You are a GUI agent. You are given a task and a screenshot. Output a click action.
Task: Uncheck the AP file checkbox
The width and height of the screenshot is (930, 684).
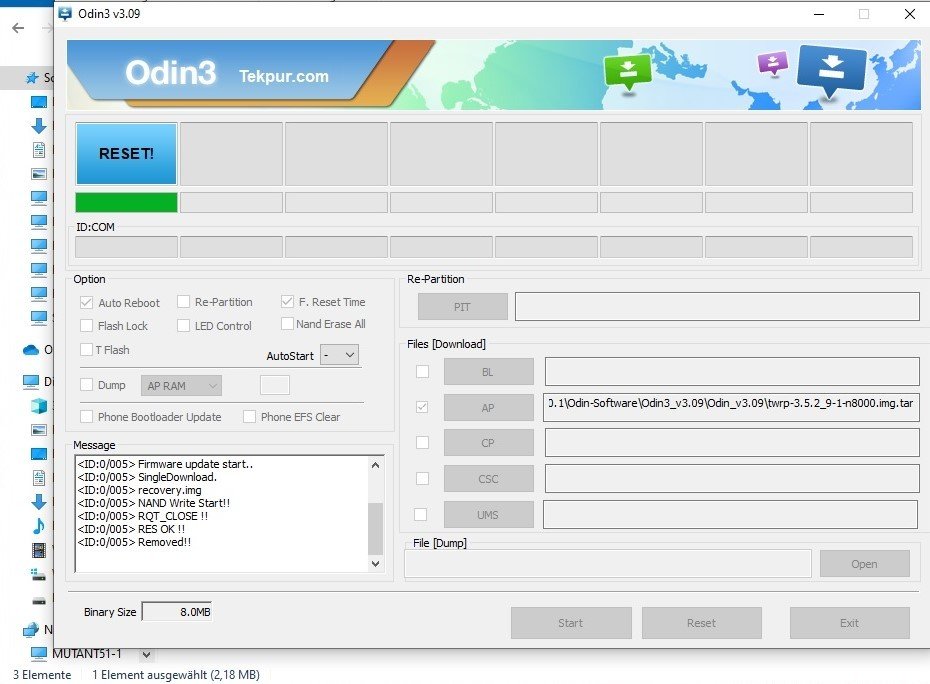click(422, 408)
